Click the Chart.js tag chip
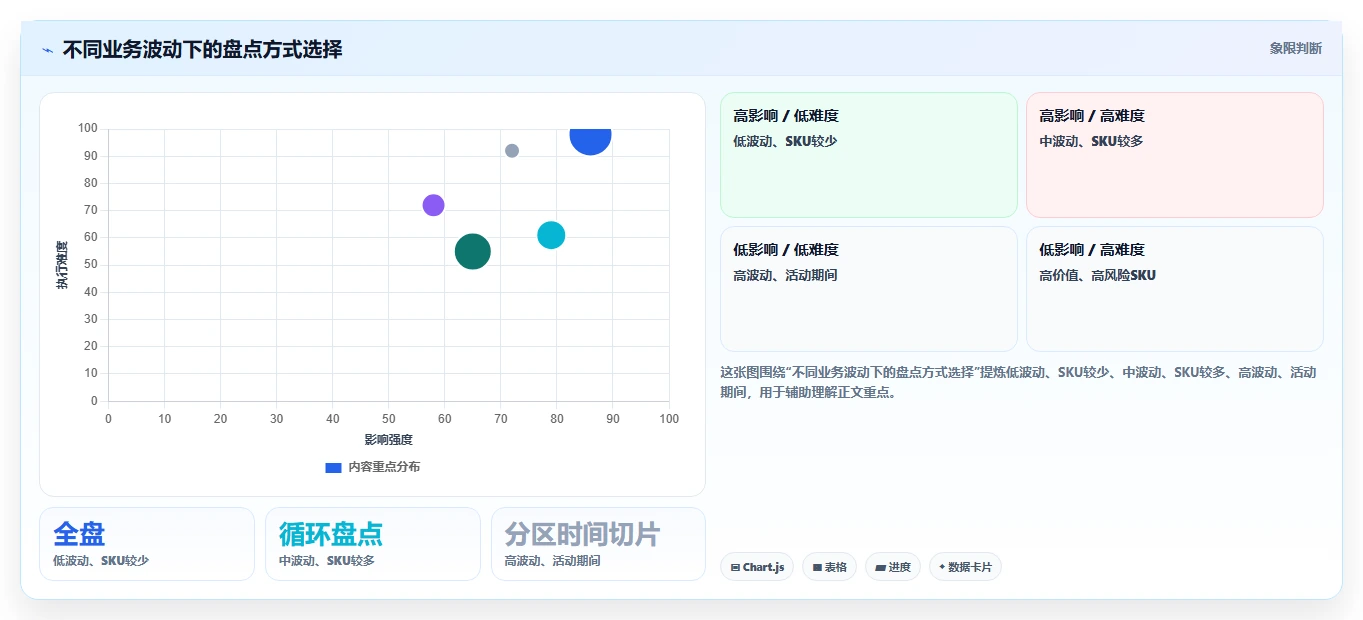 tap(757, 567)
